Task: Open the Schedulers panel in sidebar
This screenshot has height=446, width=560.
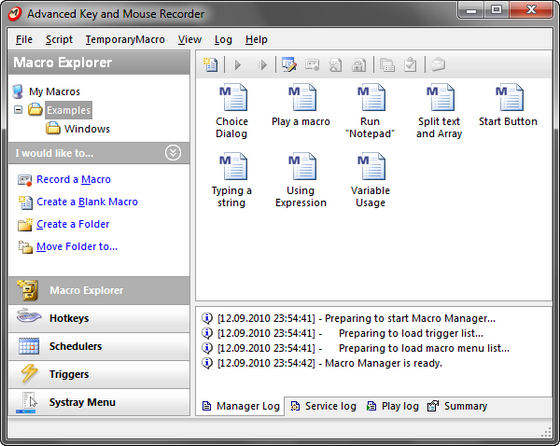Action: 99,346
